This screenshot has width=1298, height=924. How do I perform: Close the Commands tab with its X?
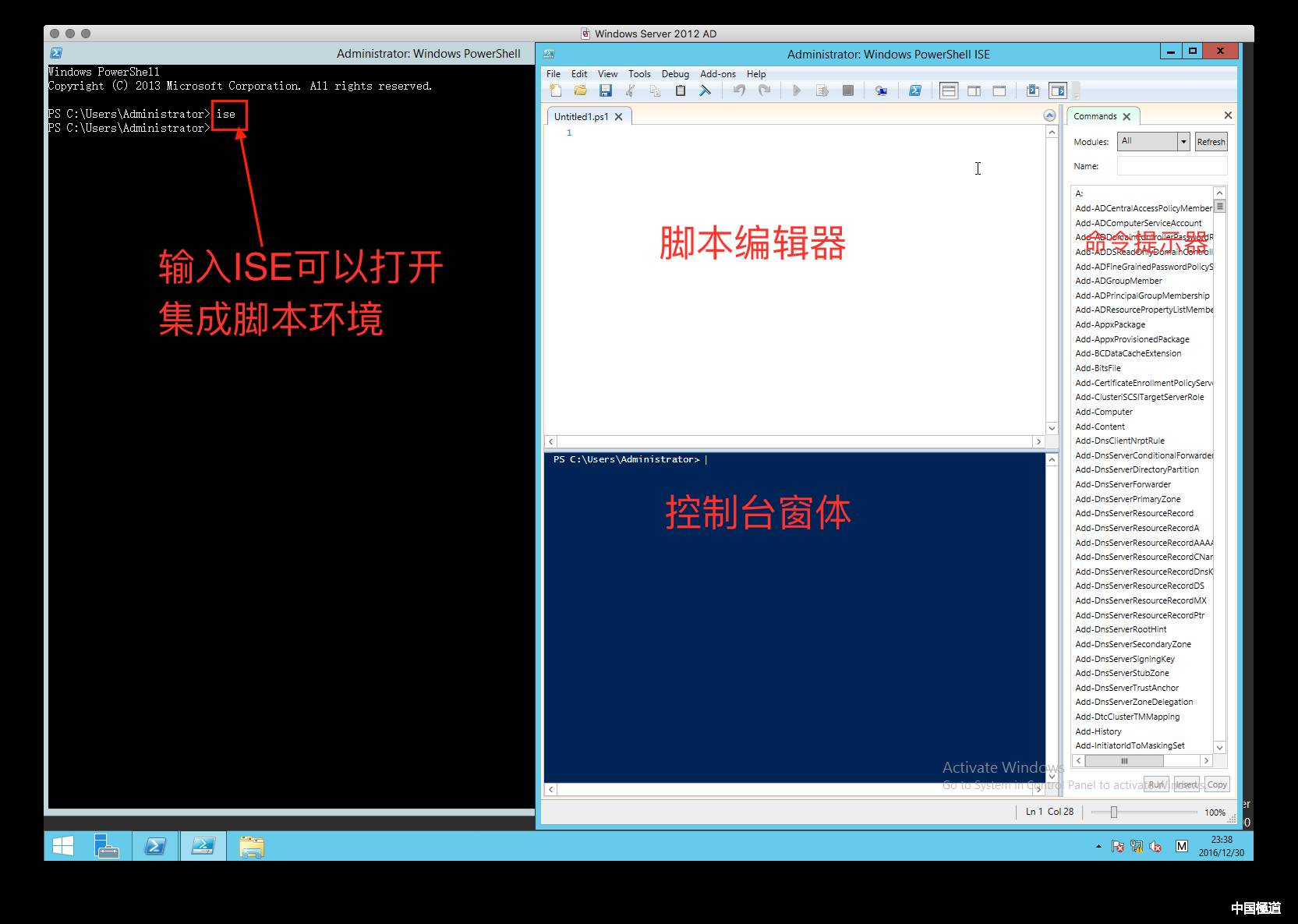point(1126,116)
